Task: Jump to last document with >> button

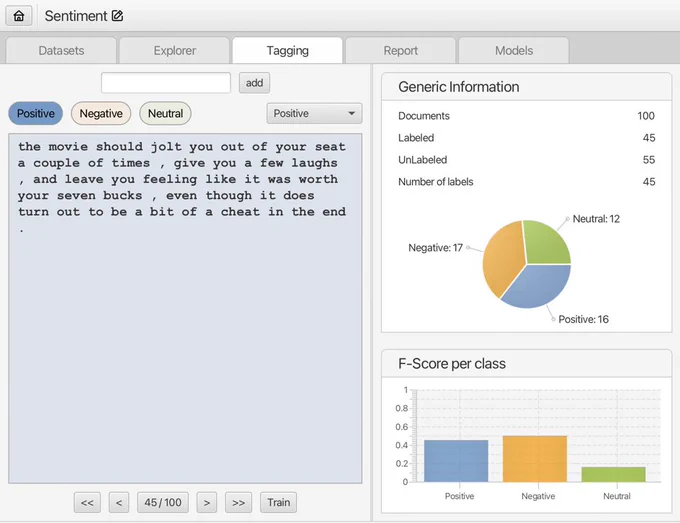Action: [x=239, y=503]
